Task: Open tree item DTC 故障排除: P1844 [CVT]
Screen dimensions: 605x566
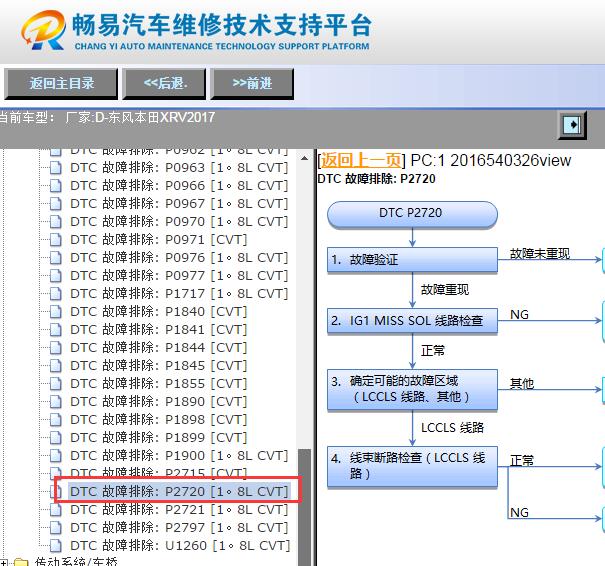Action: click(x=158, y=348)
